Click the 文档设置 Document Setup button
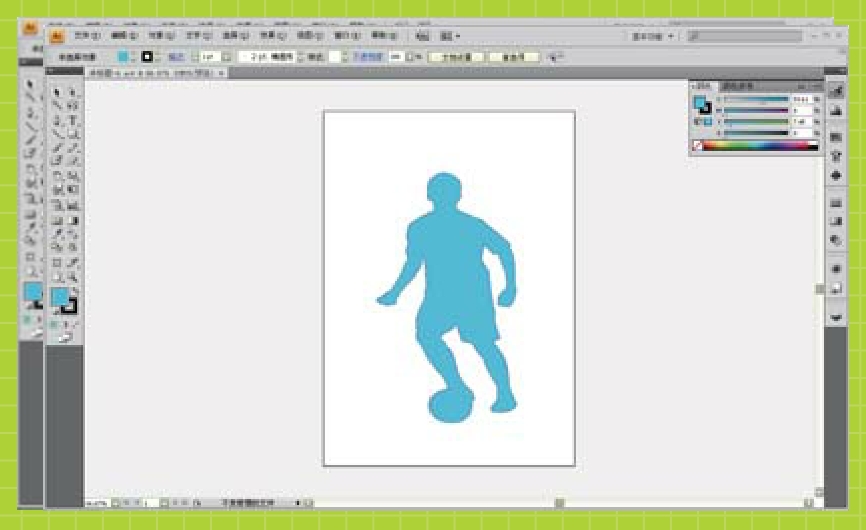 (457, 57)
